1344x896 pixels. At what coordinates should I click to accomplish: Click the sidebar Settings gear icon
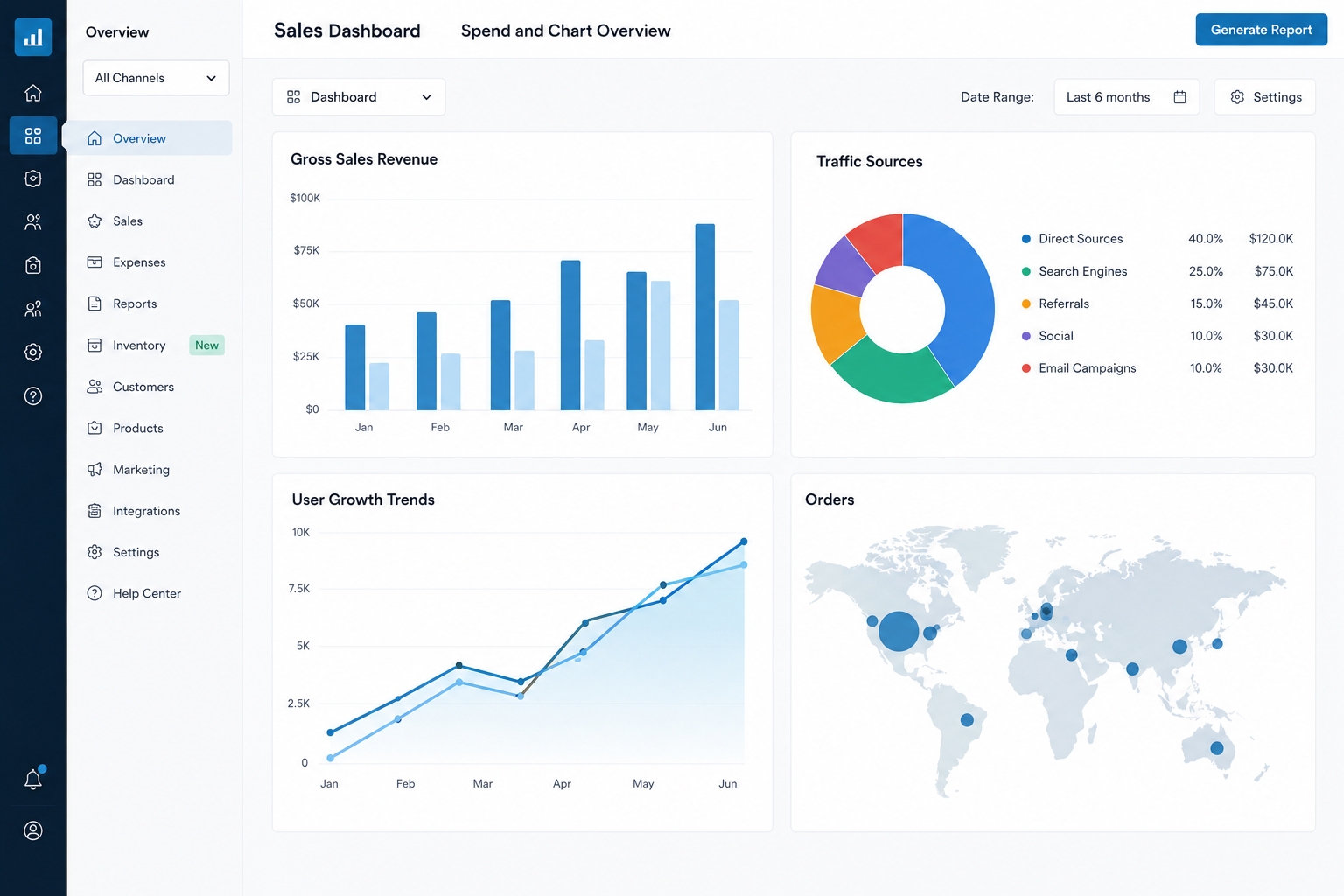tap(94, 552)
